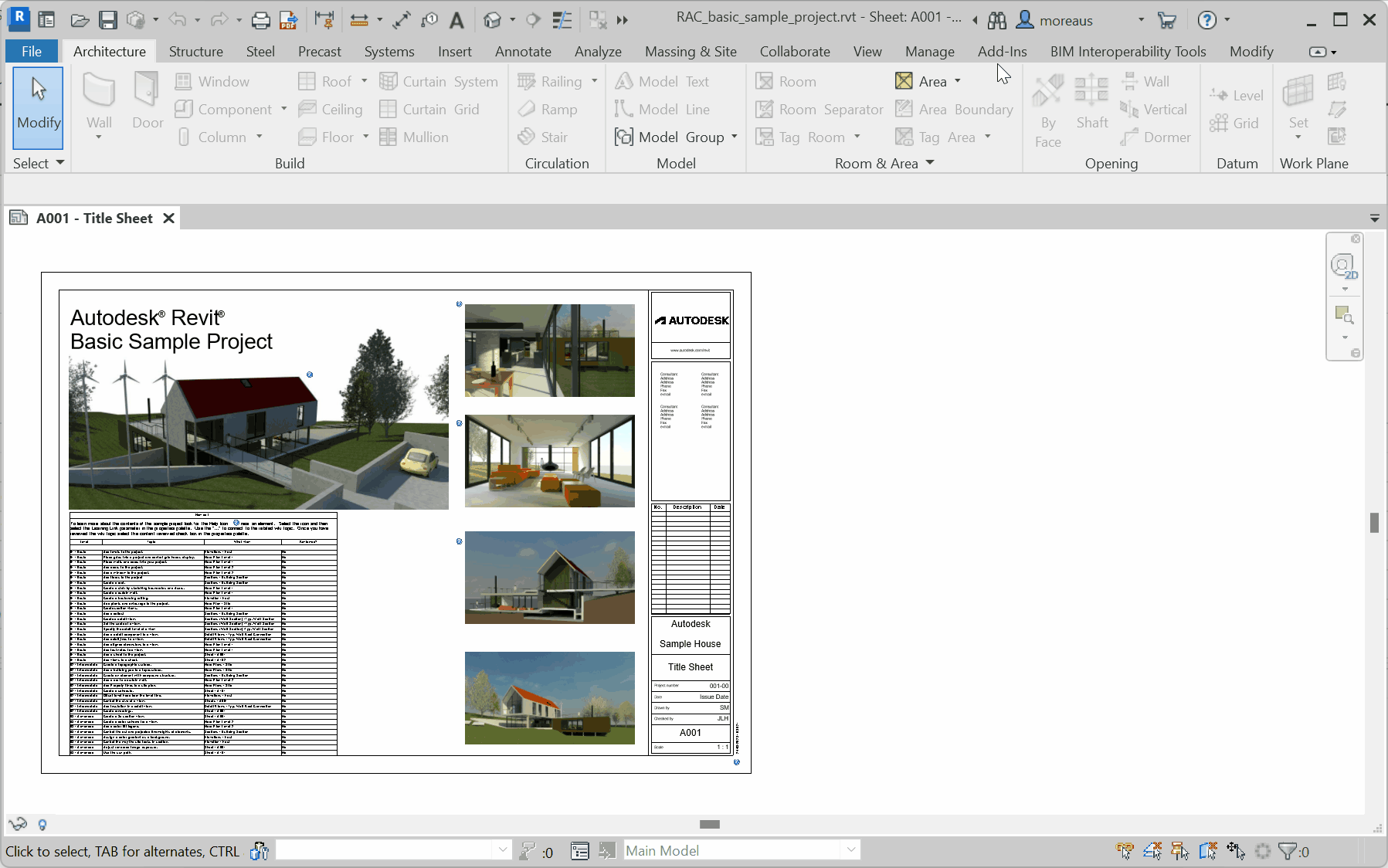The image size is (1388, 868).
Task: Click the Modify button in ribbon
Action: (x=39, y=108)
